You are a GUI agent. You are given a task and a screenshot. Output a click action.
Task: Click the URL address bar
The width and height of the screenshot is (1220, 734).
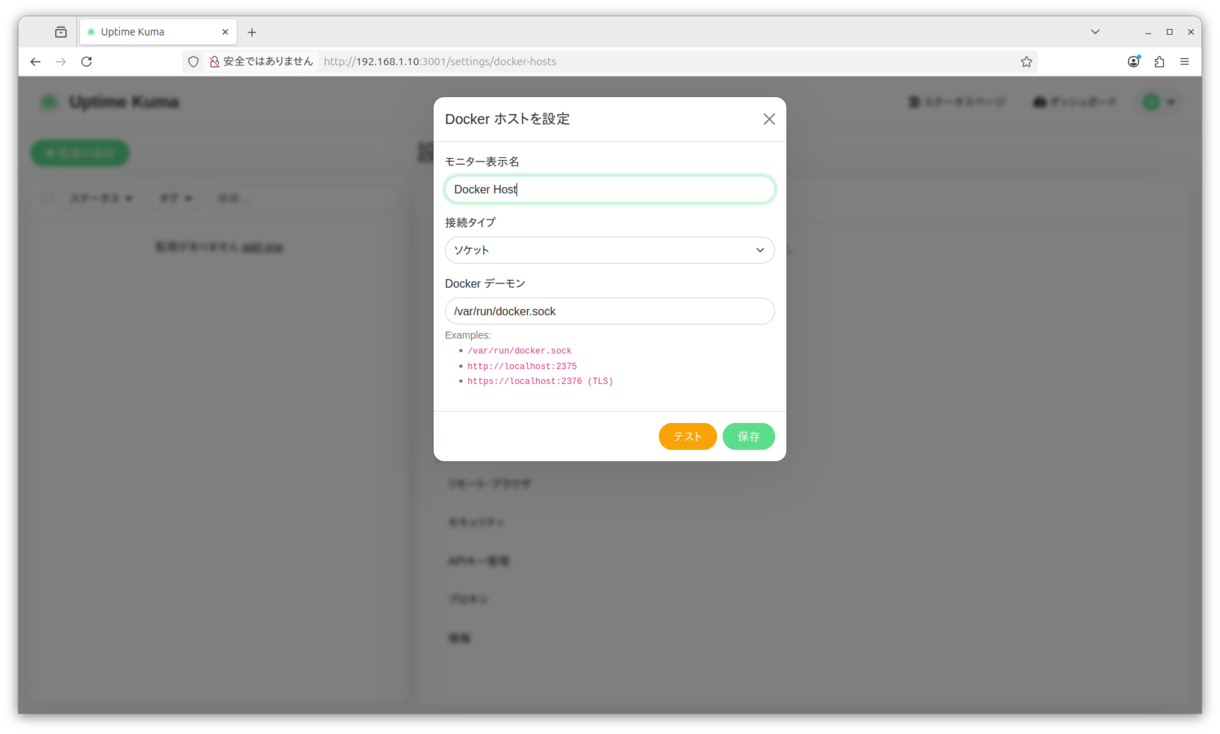(660, 62)
